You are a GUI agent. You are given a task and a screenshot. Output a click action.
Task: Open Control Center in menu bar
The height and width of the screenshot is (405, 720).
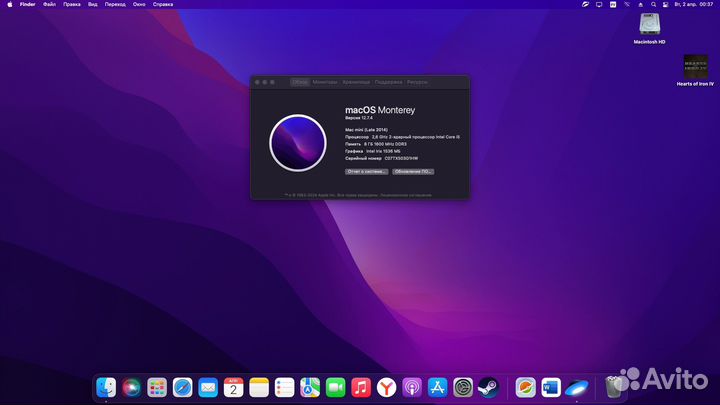point(665,4)
